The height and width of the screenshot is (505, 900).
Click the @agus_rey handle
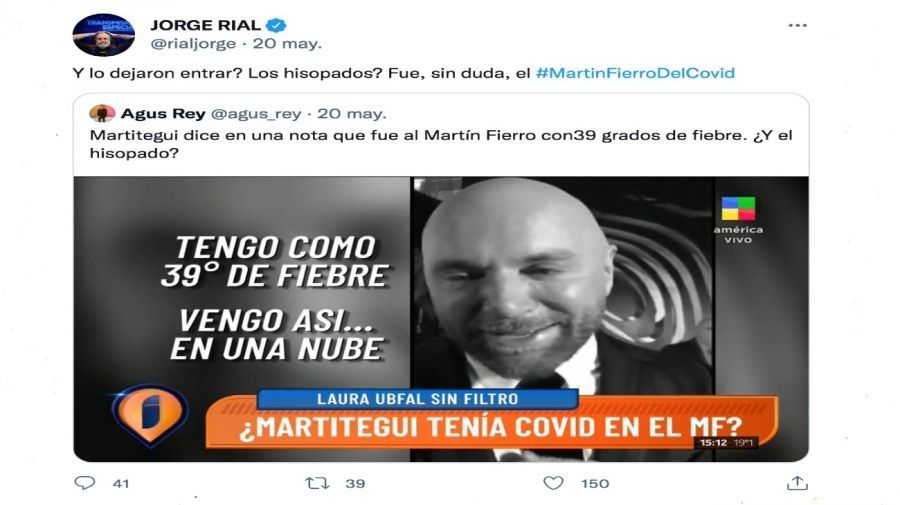point(256,114)
